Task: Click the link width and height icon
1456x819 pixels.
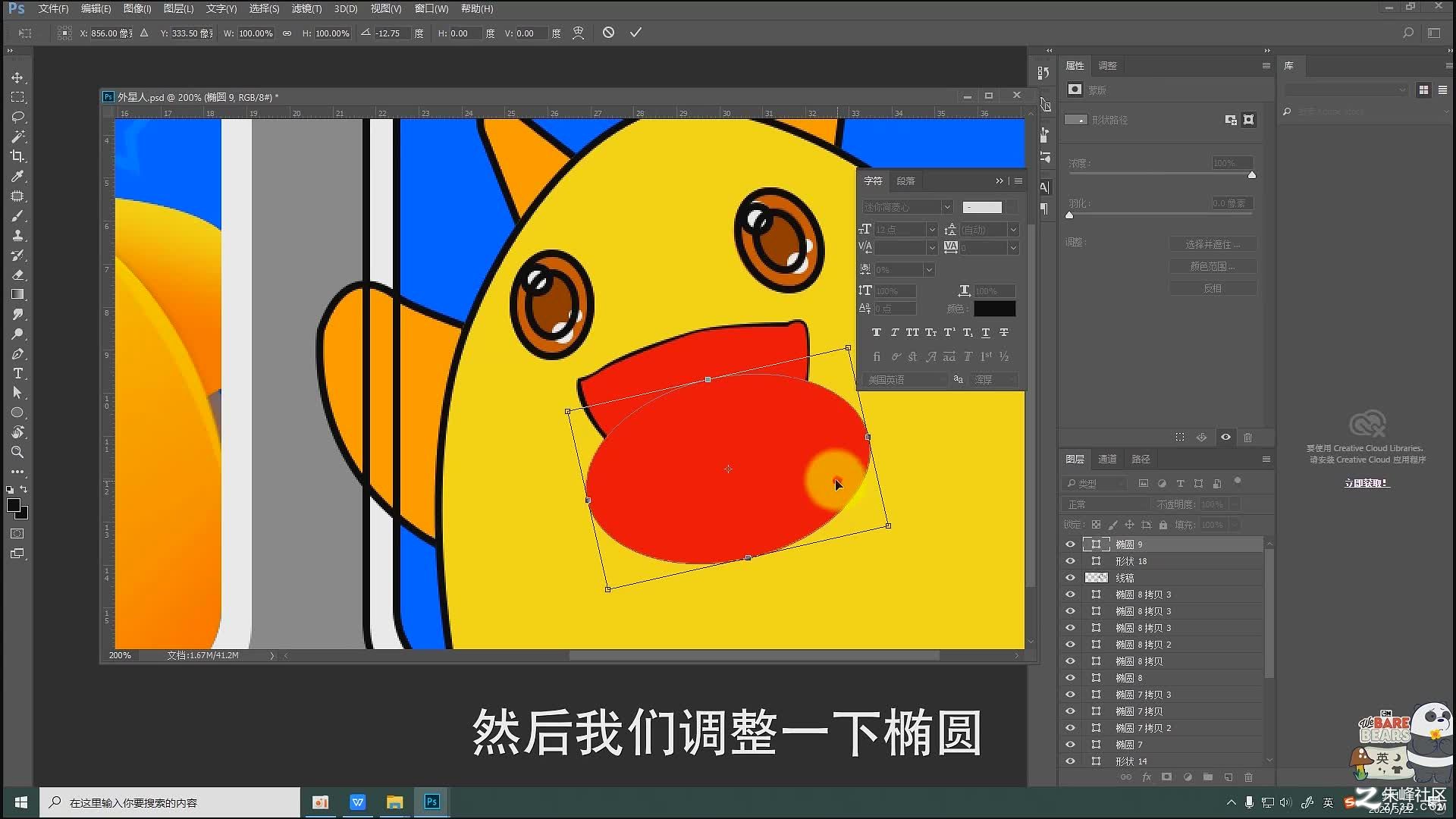Action: [287, 33]
